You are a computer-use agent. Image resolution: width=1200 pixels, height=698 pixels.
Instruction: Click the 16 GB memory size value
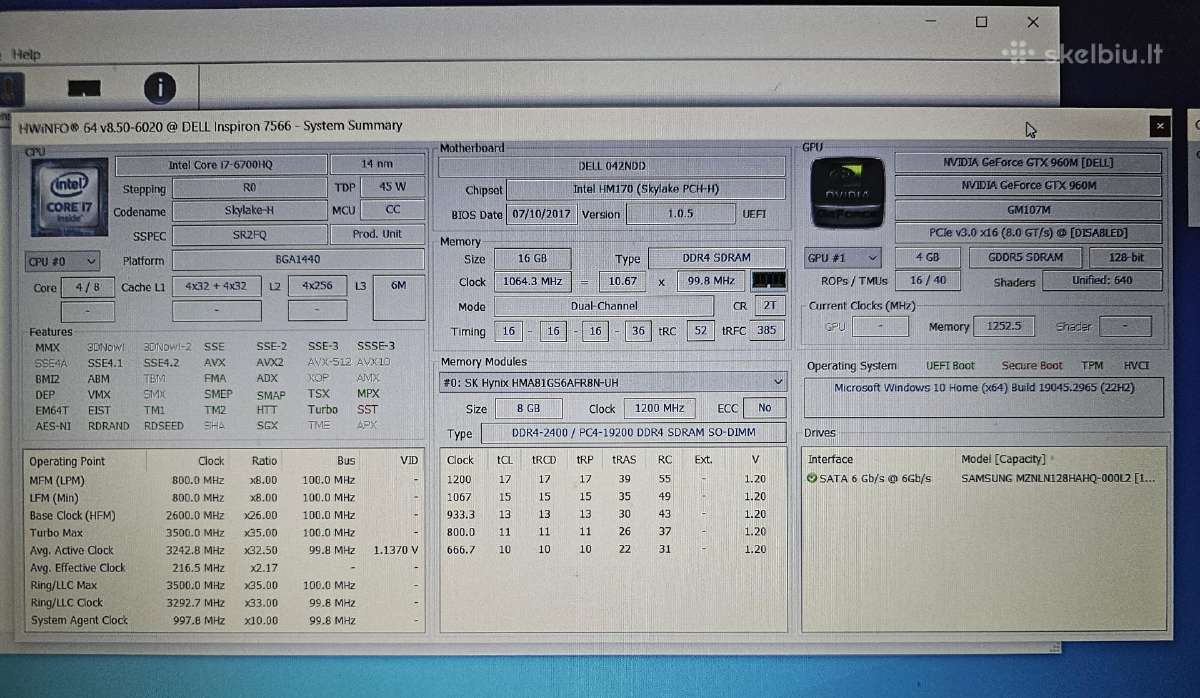click(x=531, y=258)
